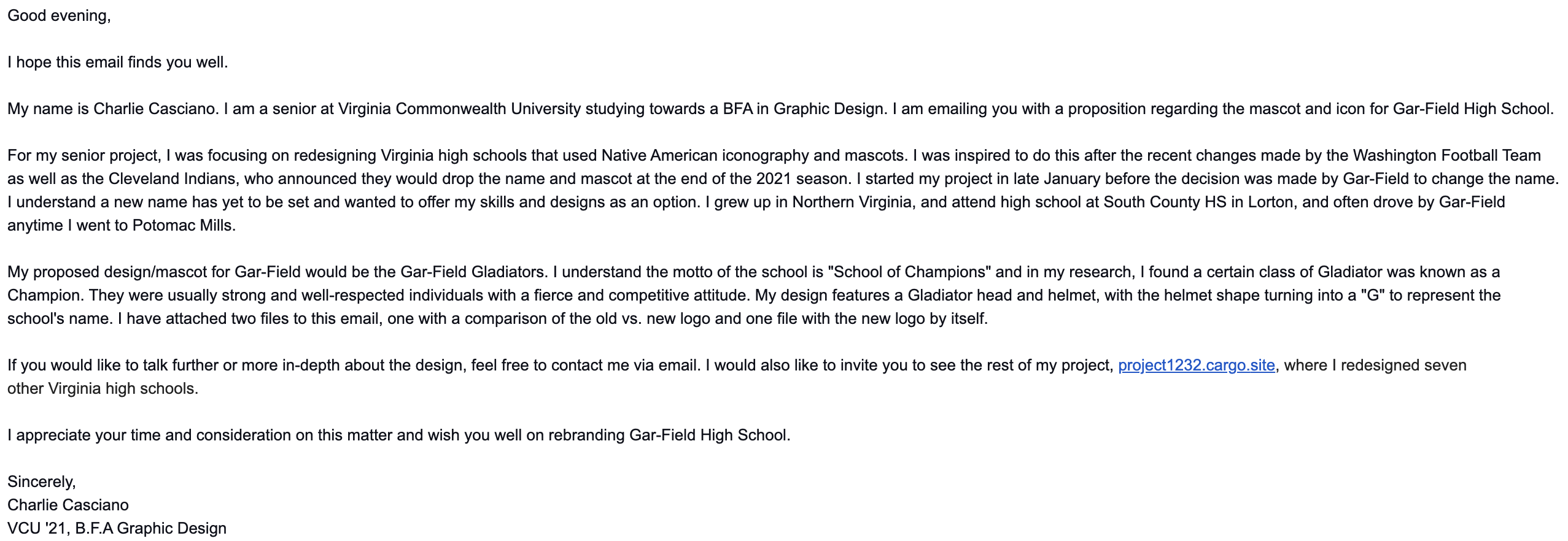Click the 'I appreciate your time' sentence
Viewport: 1568px width, 541px height.
[x=399, y=435]
